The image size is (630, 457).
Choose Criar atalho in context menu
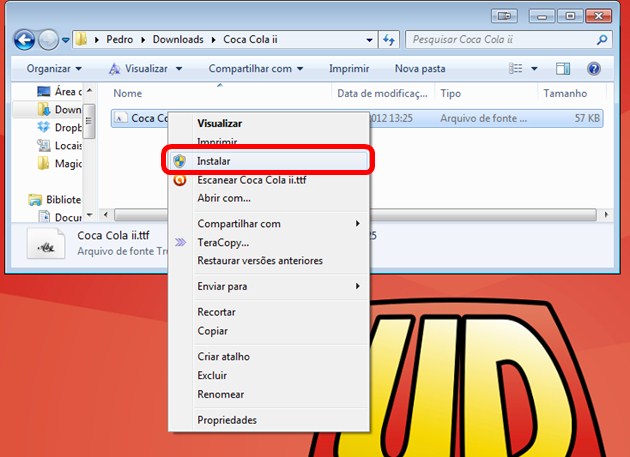coord(223,357)
